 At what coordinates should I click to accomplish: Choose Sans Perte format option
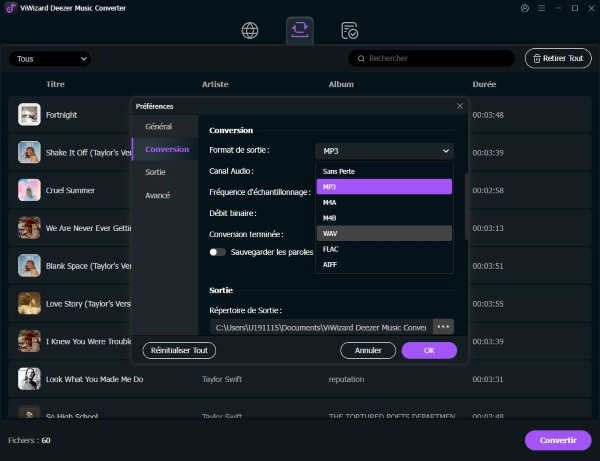click(x=384, y=171)
